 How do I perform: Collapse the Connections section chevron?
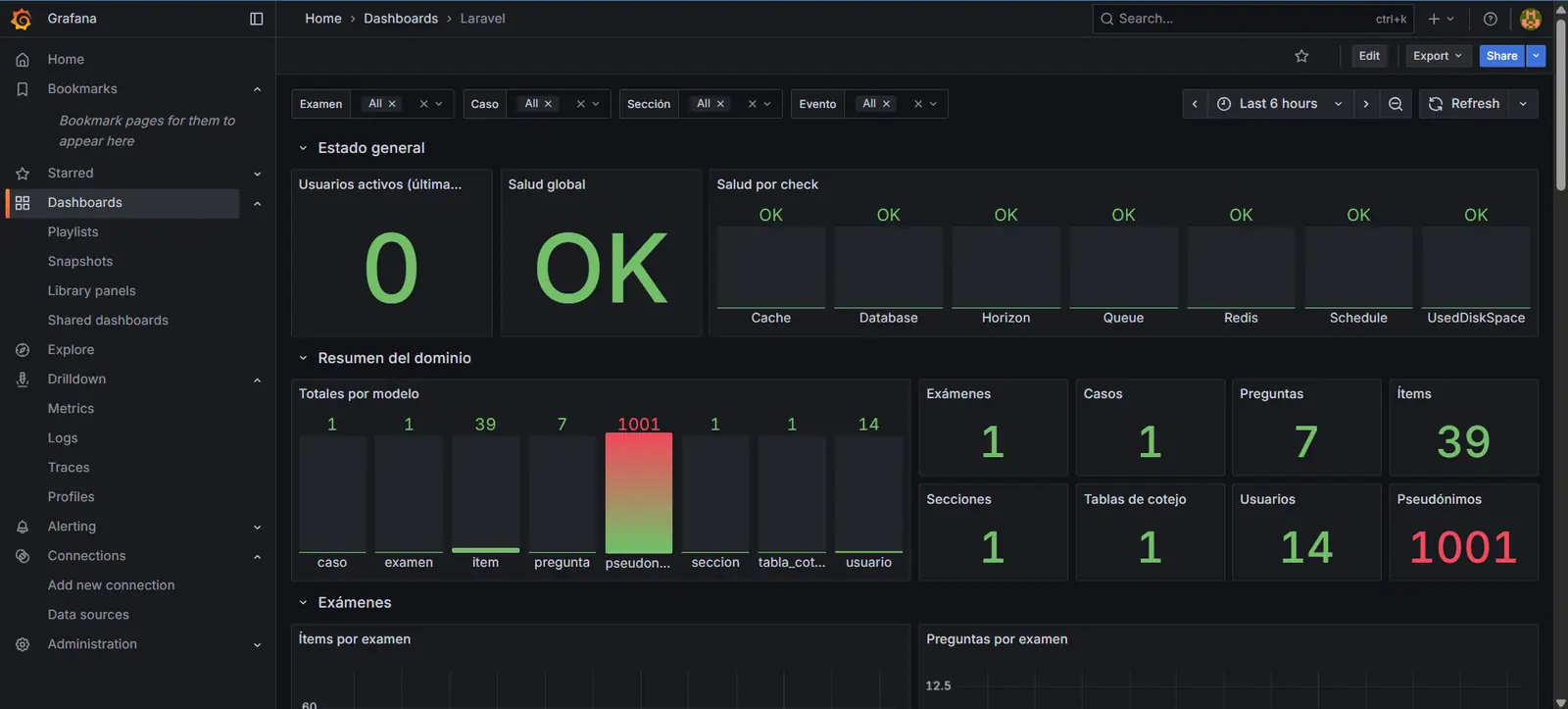[x=257, y=556]
